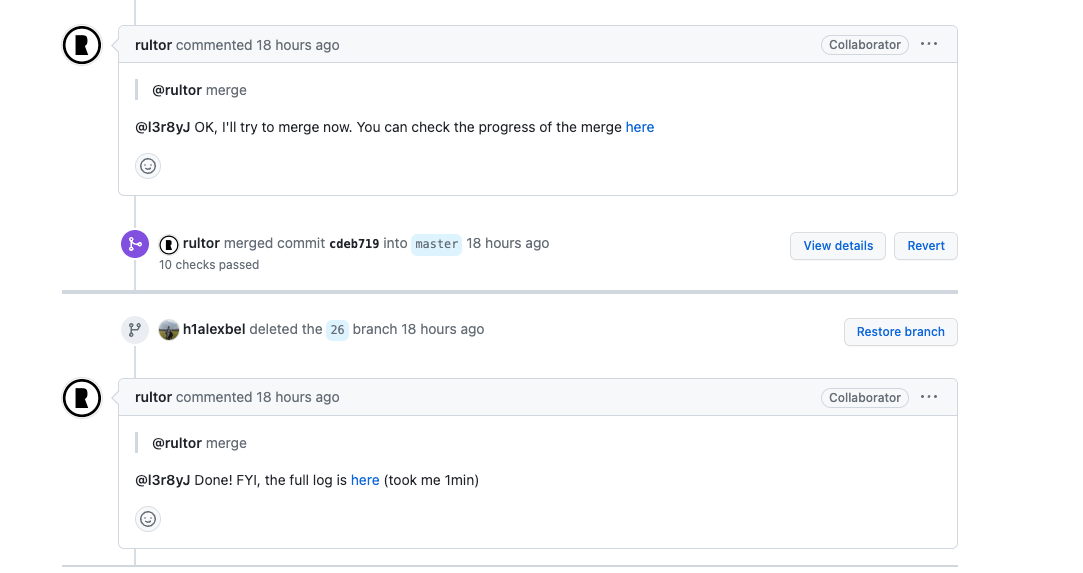Click the purple merged commit icon
The width and height of the screenshot is (1083, 573).
[135, 244]
